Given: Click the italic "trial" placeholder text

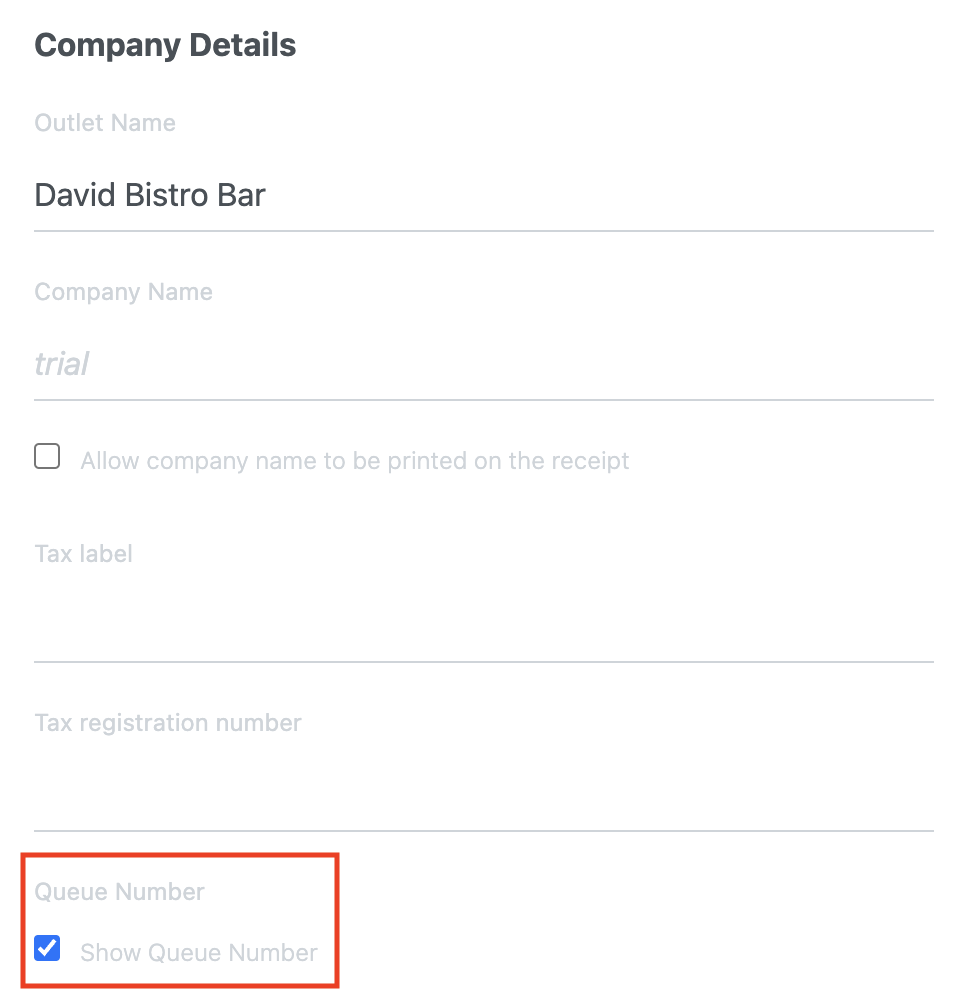Looking at the screenshot, I should click(62, 364).
